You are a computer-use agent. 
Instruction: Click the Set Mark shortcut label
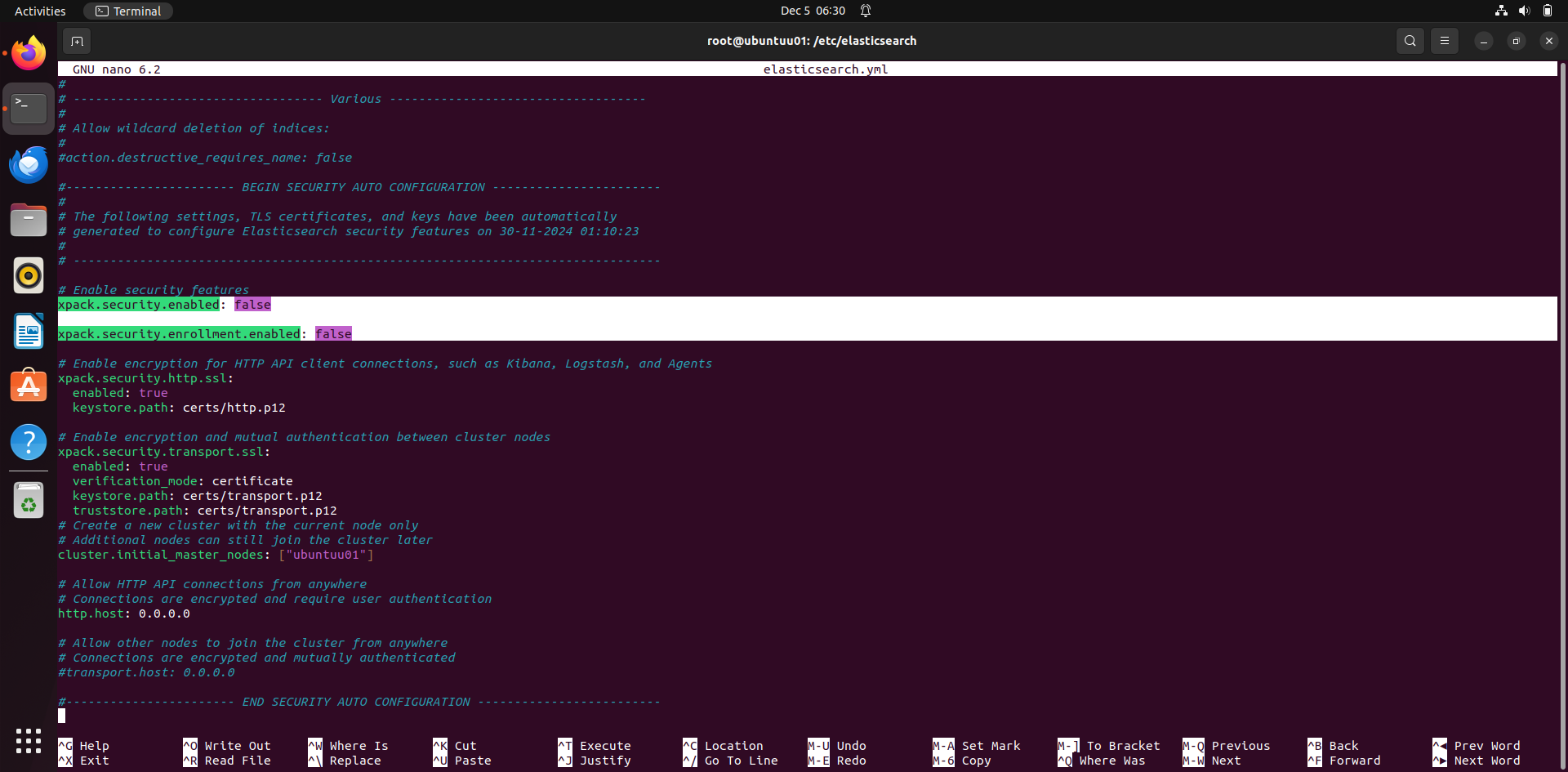[x=991, y=746]
